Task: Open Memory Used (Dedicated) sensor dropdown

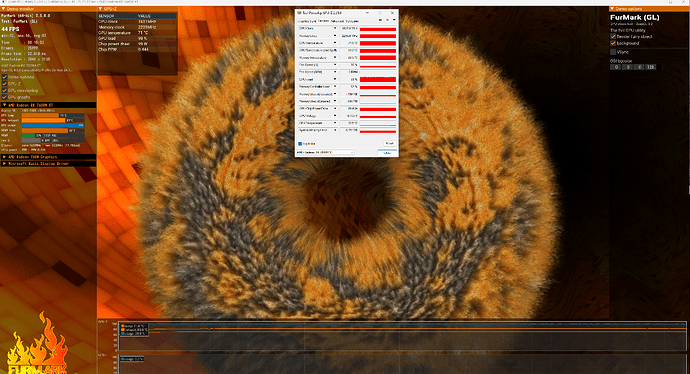Action: (335, 94)
